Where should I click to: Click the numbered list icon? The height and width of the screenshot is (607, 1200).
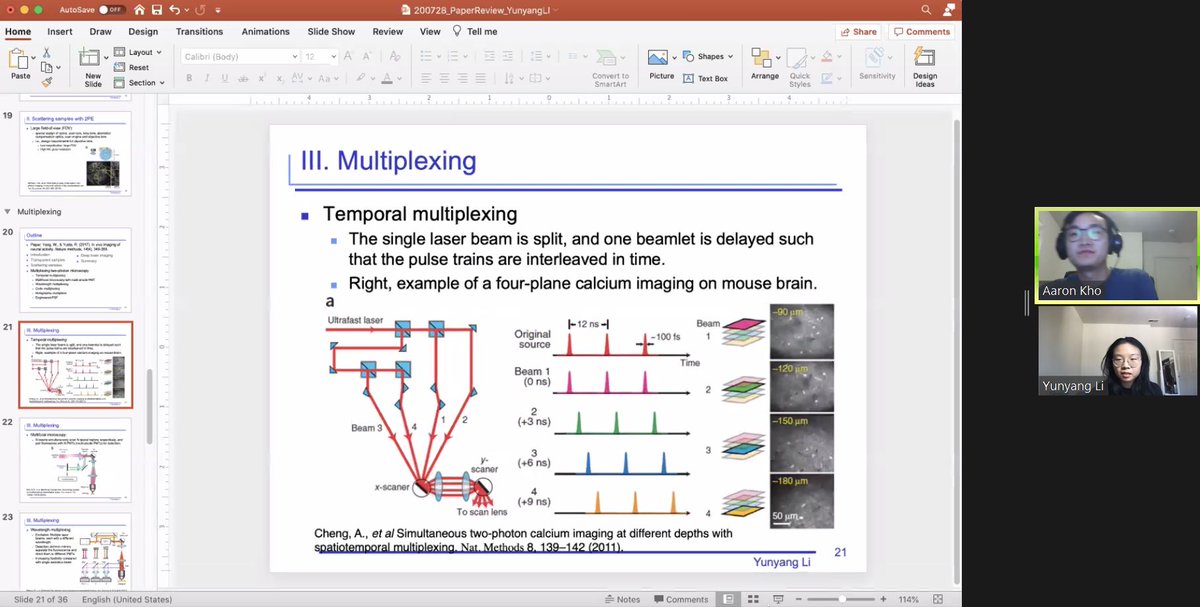(x=453, y=57)
